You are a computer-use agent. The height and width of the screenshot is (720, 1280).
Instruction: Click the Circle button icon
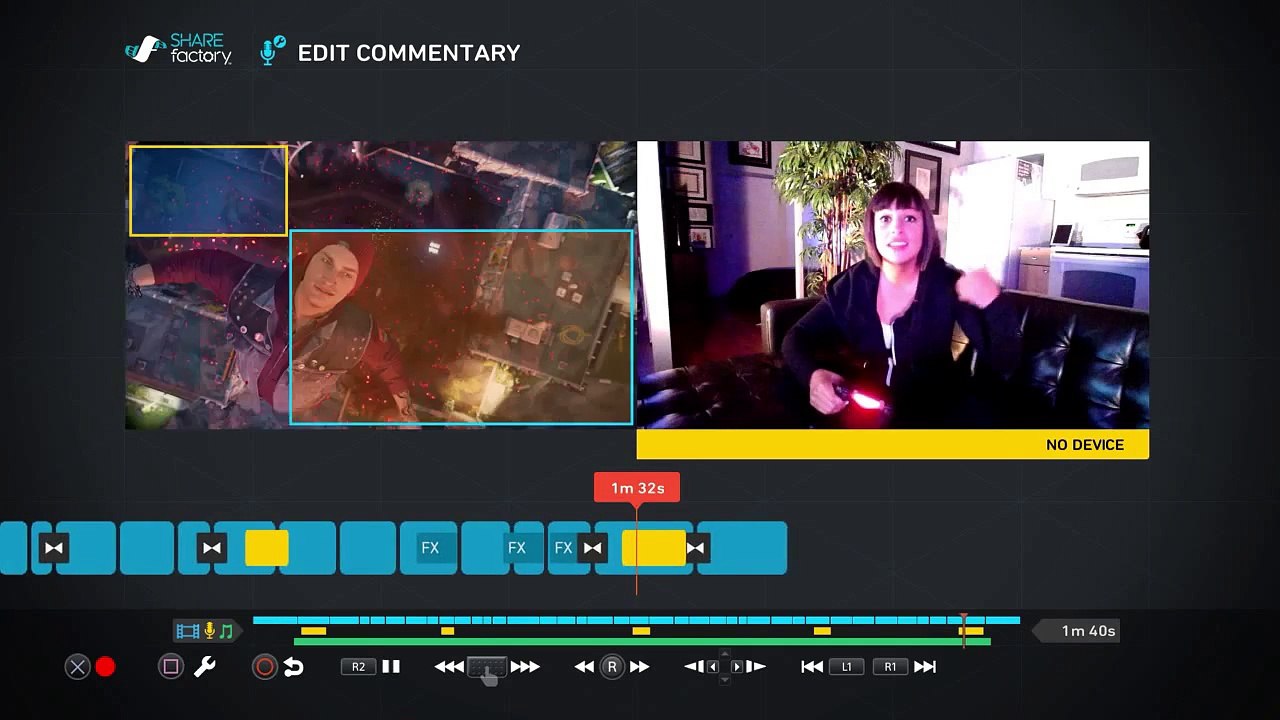[x=264, y=667]
